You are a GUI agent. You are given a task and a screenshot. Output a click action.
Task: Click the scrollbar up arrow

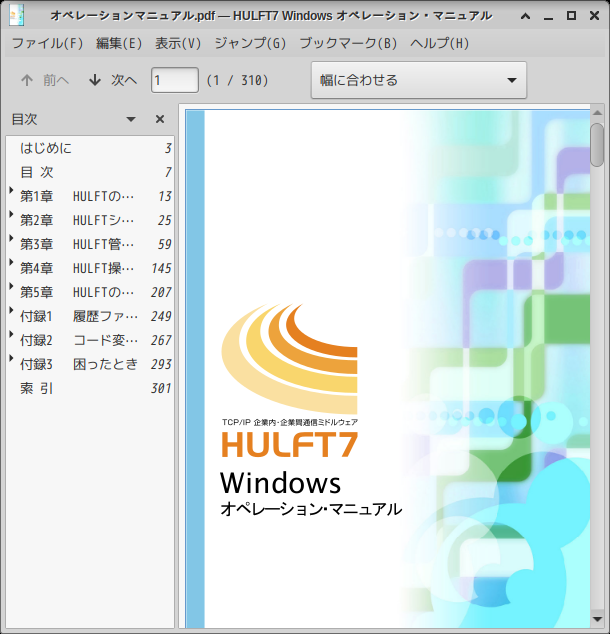pos(597,113)
